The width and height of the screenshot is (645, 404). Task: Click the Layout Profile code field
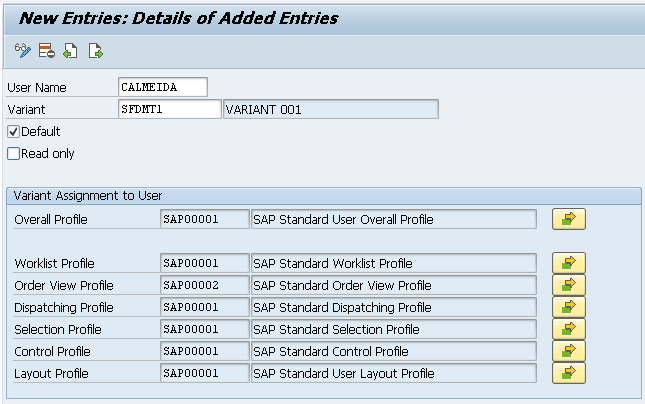click(x=204, y=373)
